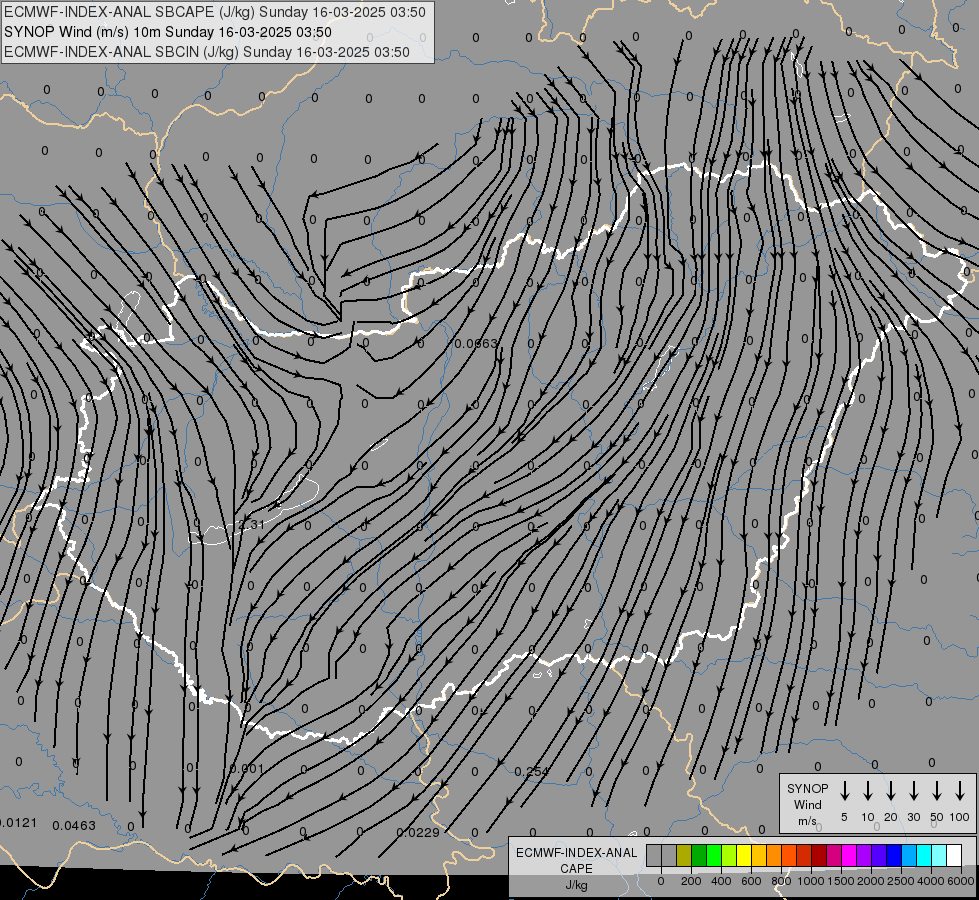Select the pure blue swatch before 2500 tick
Image resolution: width=979 pixels, height=900 pixels.
(894, 855)
